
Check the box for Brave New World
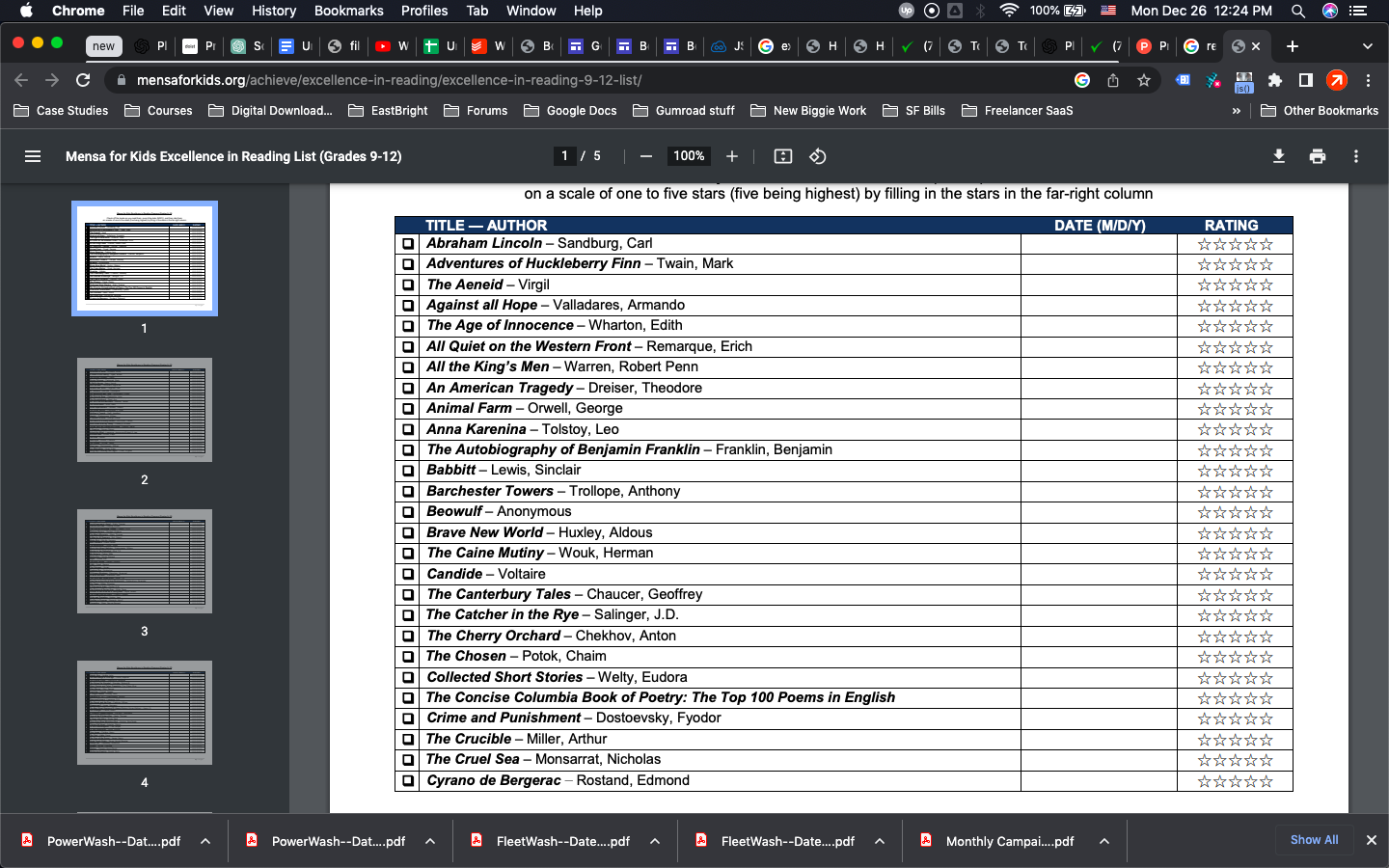coord(408,533)
